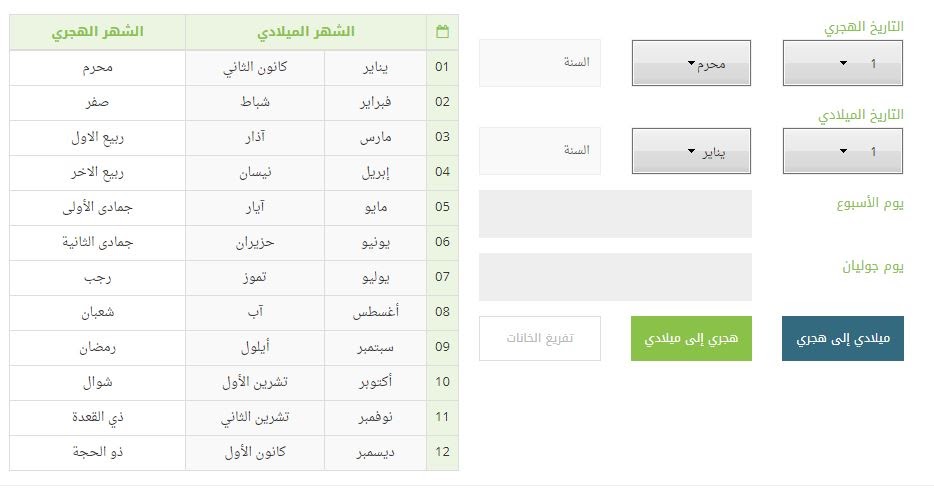The height and width of the screenshot is (489, 934).
Task: Select the رمضان cell in the table
Action: (x=98, y=348)
